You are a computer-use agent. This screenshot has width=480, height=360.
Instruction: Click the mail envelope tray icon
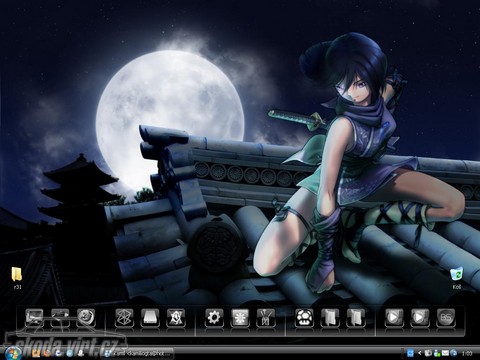coord(445,353)
